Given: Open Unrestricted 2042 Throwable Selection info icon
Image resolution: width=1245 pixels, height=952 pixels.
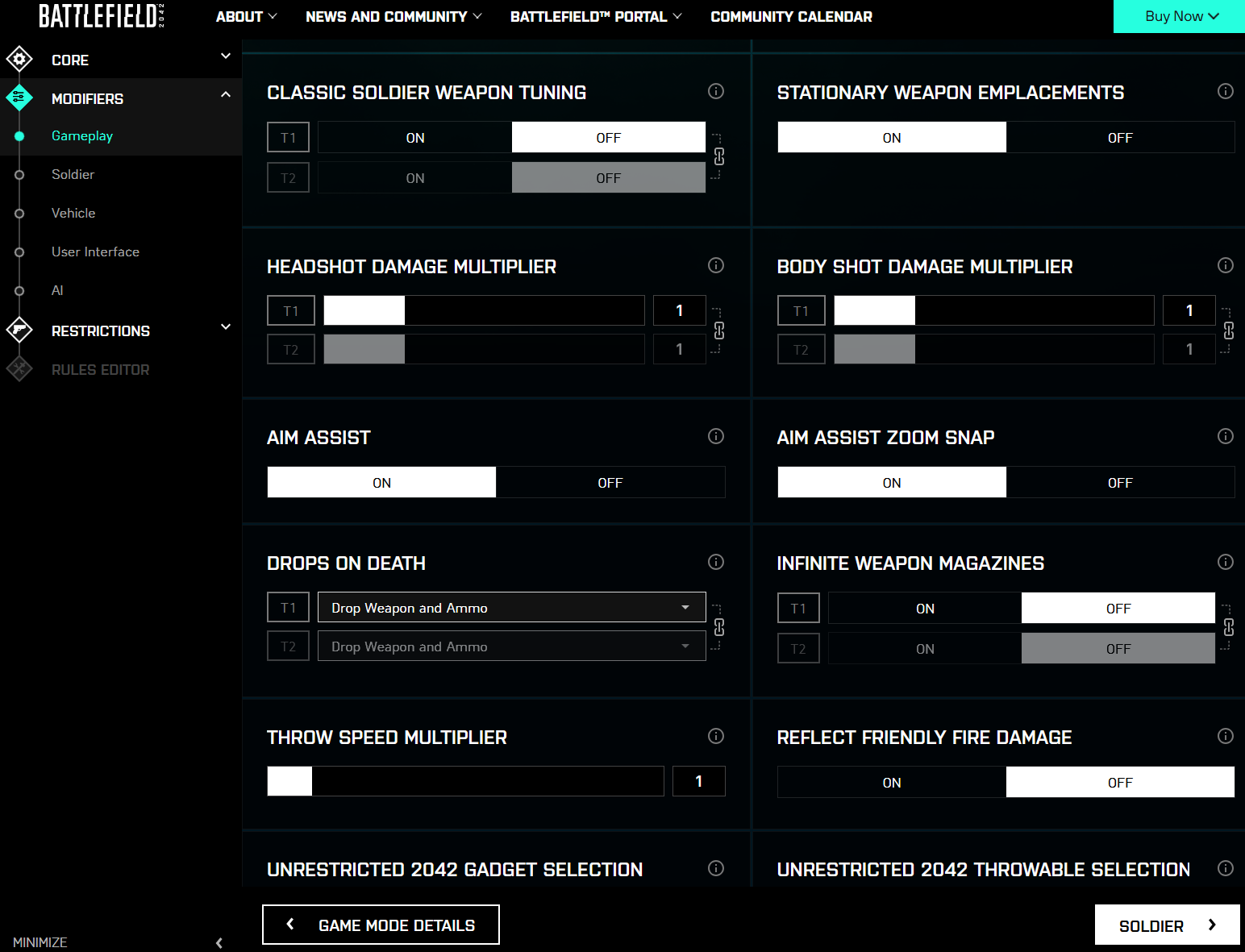Looking at the screenshot, I should [x=1226, y=868].
